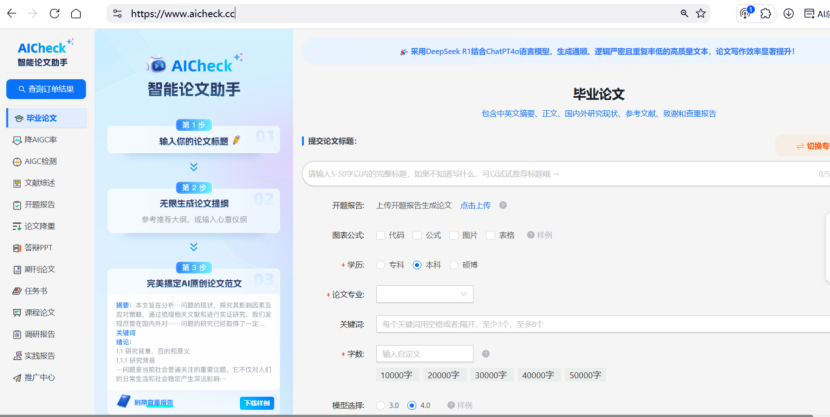This screenshot has height=417, width=830.
Task: Open the browser downloads icon
Action: 788,14
